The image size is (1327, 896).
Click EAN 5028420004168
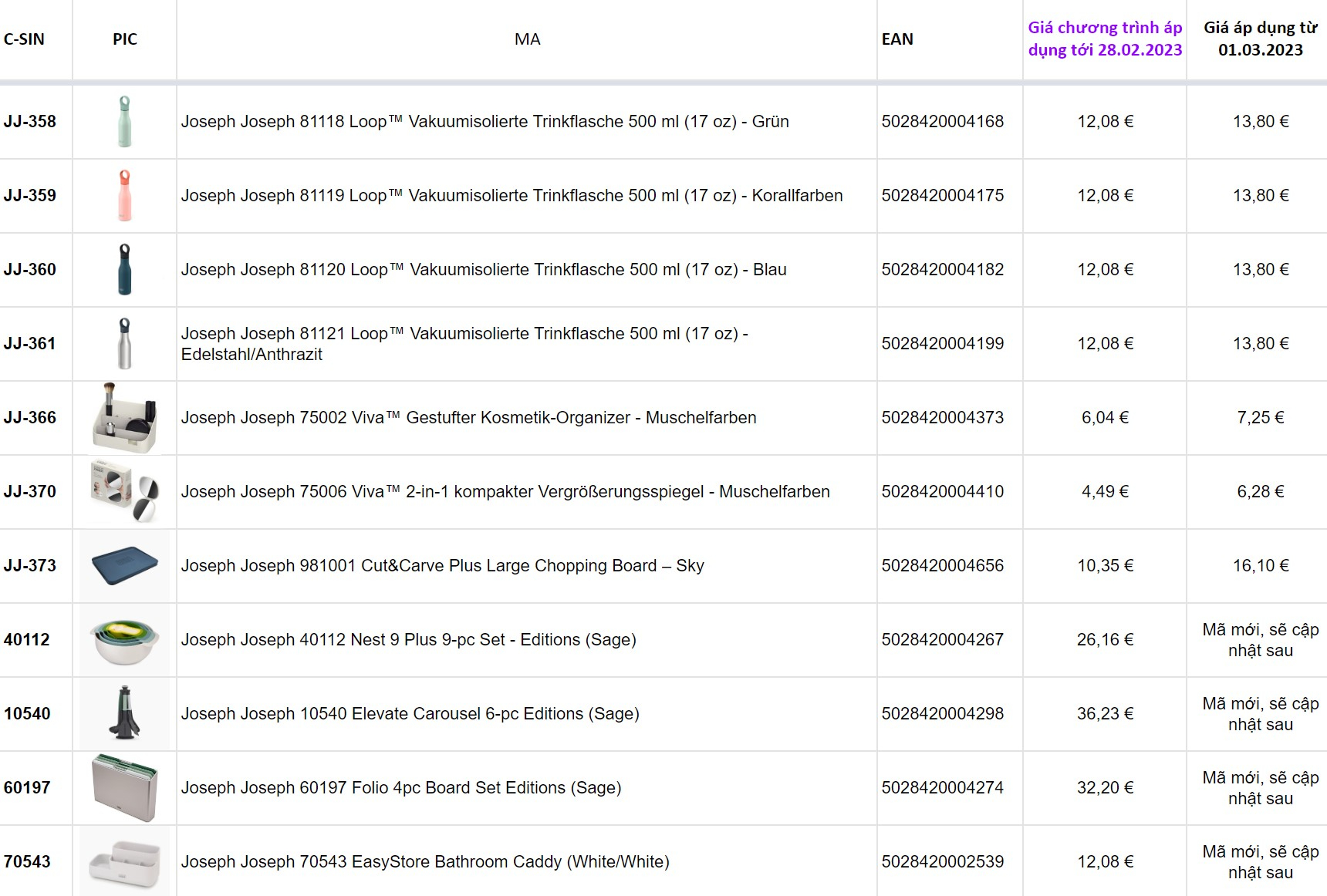[943, 121]
